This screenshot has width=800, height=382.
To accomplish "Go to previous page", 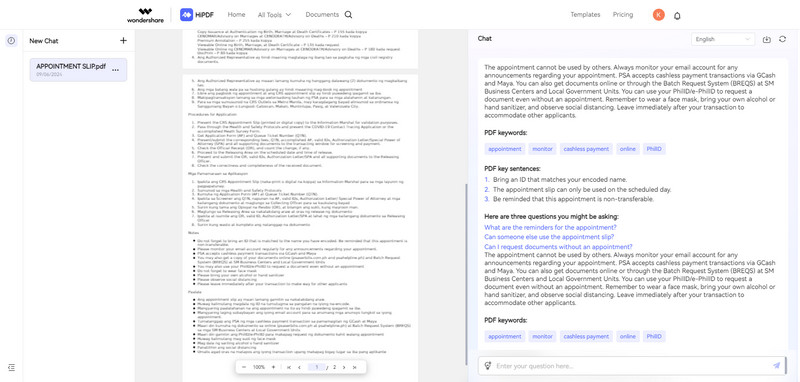I will (x=299, y=367).
